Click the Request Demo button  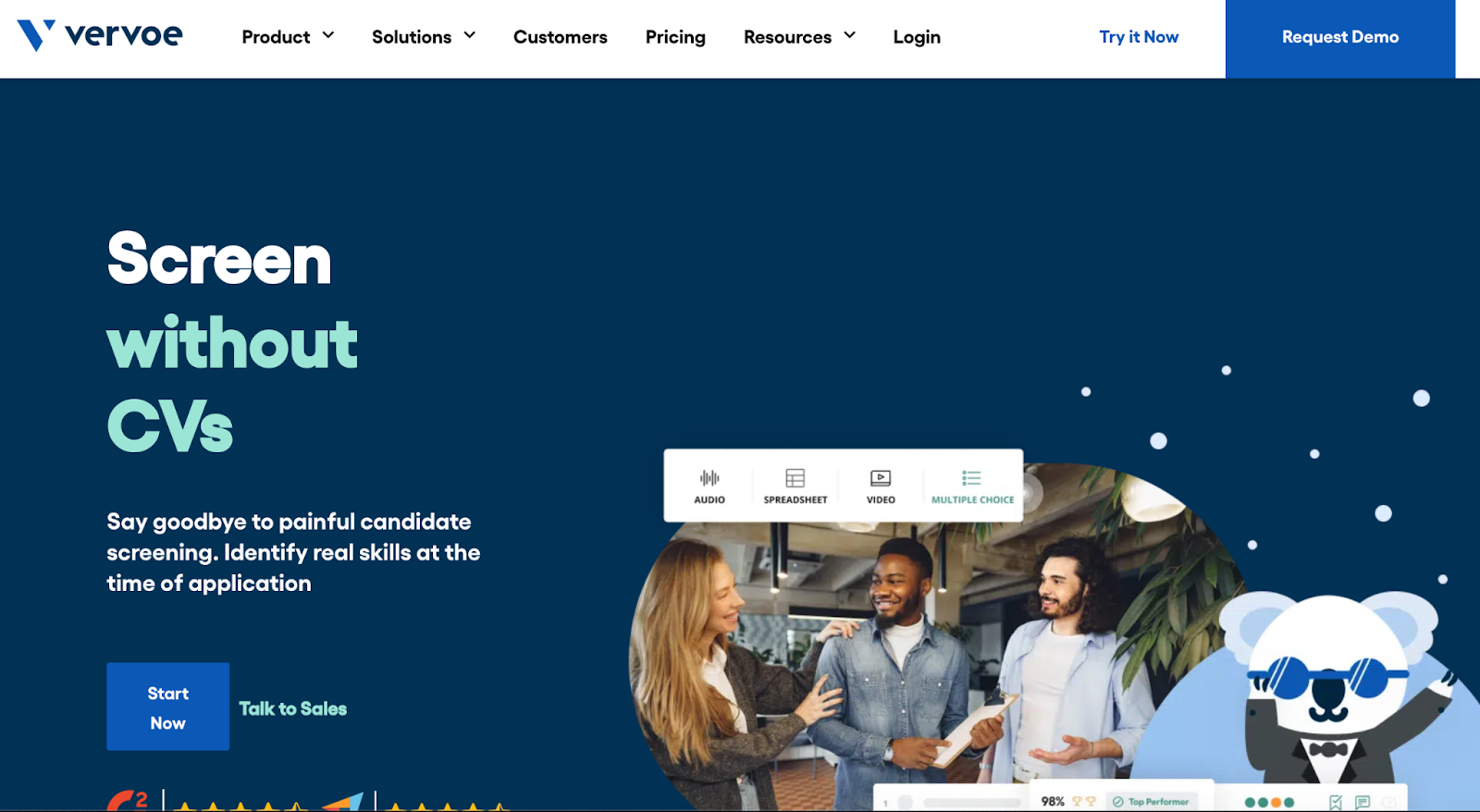1340,39
